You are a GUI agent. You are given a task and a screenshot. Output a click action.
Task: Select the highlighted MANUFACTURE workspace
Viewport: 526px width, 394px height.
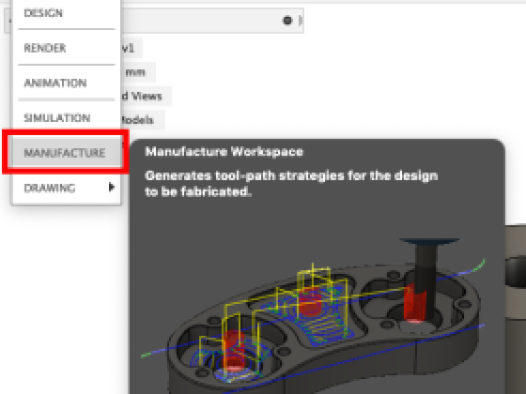click(x=65, y=153)
